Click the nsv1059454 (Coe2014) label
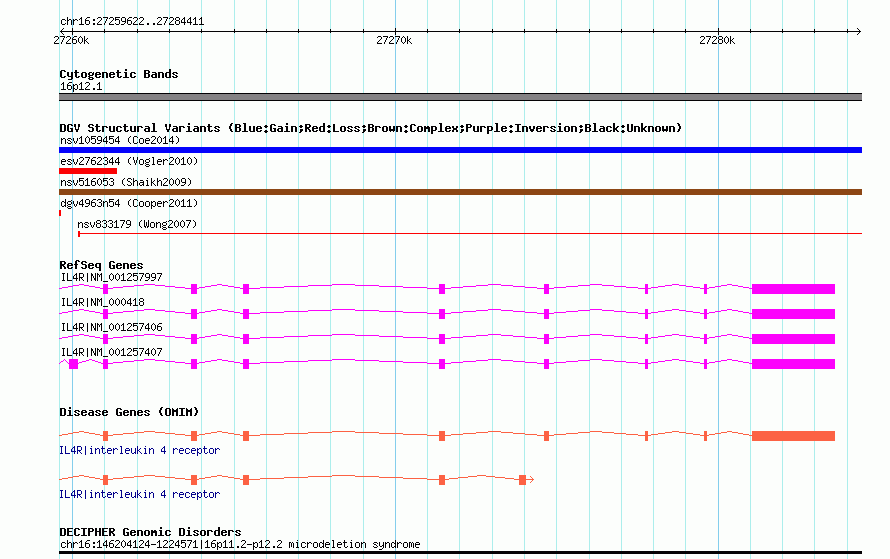 120,140
